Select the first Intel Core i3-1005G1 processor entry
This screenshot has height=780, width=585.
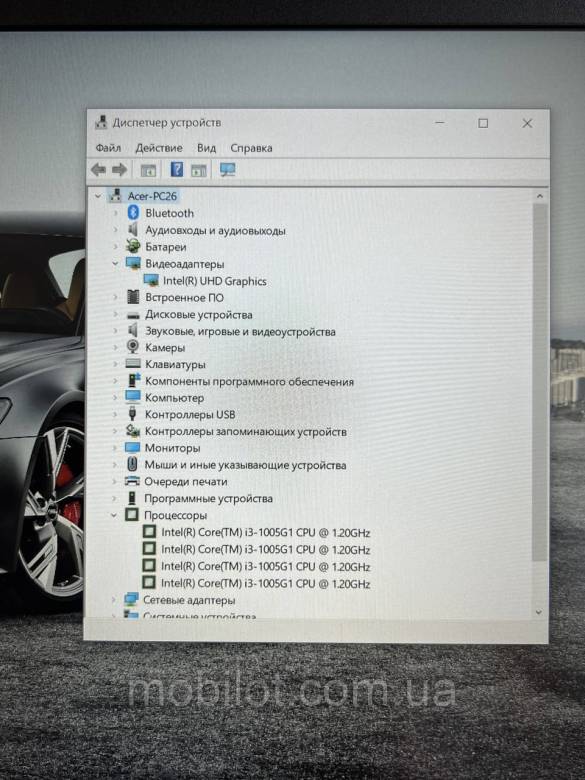coord(266,533)
